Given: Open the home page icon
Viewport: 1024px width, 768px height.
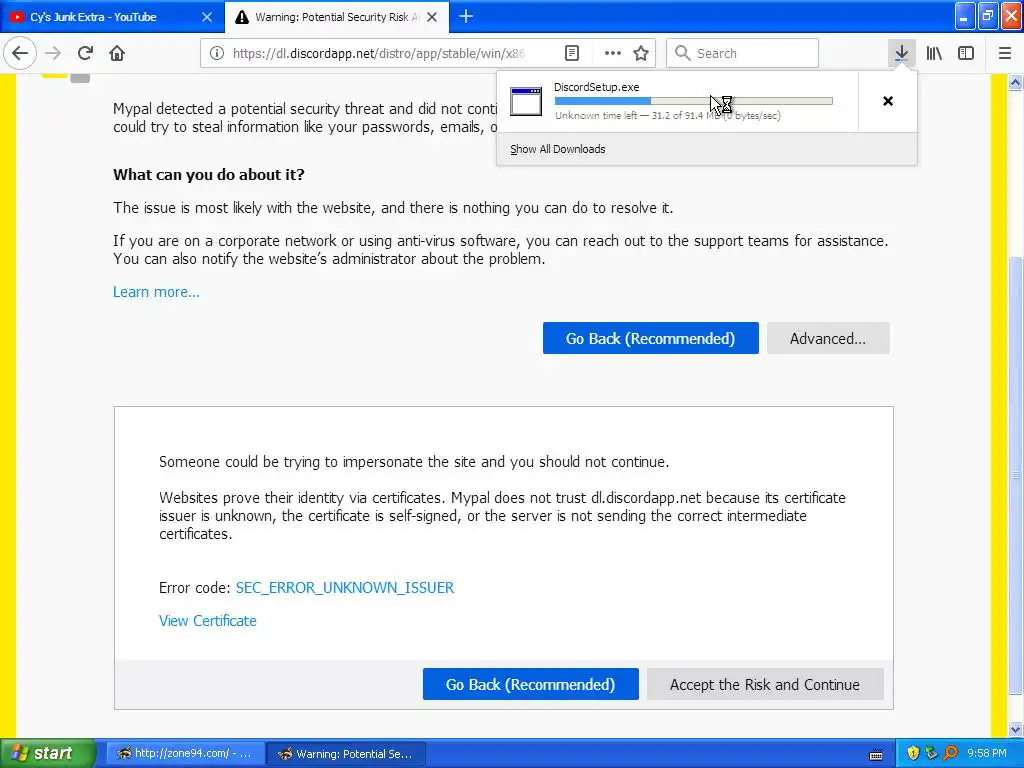Looking at the screenshot, I should (118, 53).
